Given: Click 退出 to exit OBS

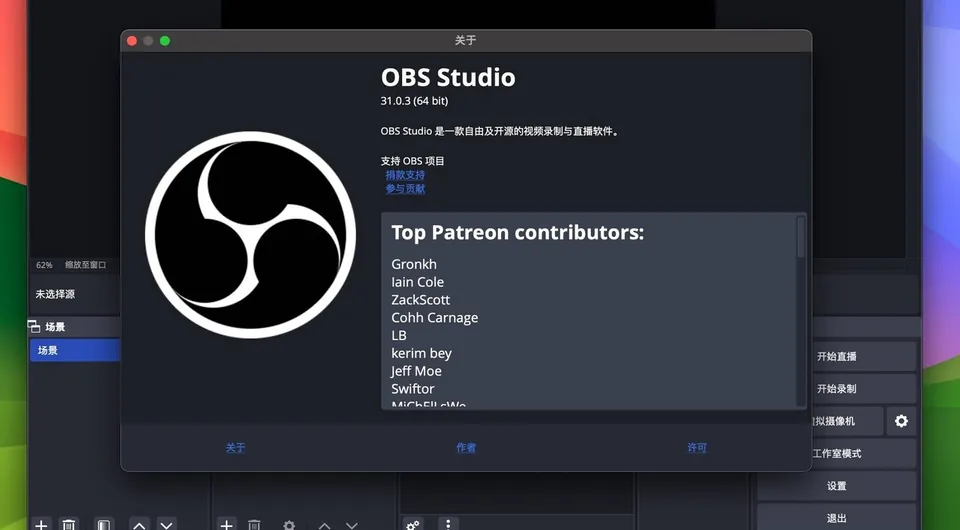Looking at the screenshot, I should [x=836, y=518].
